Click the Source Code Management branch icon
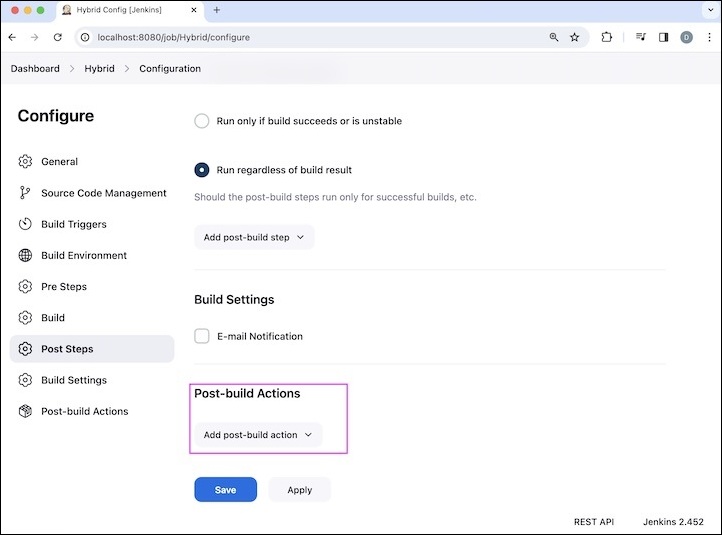 (25, 193)
